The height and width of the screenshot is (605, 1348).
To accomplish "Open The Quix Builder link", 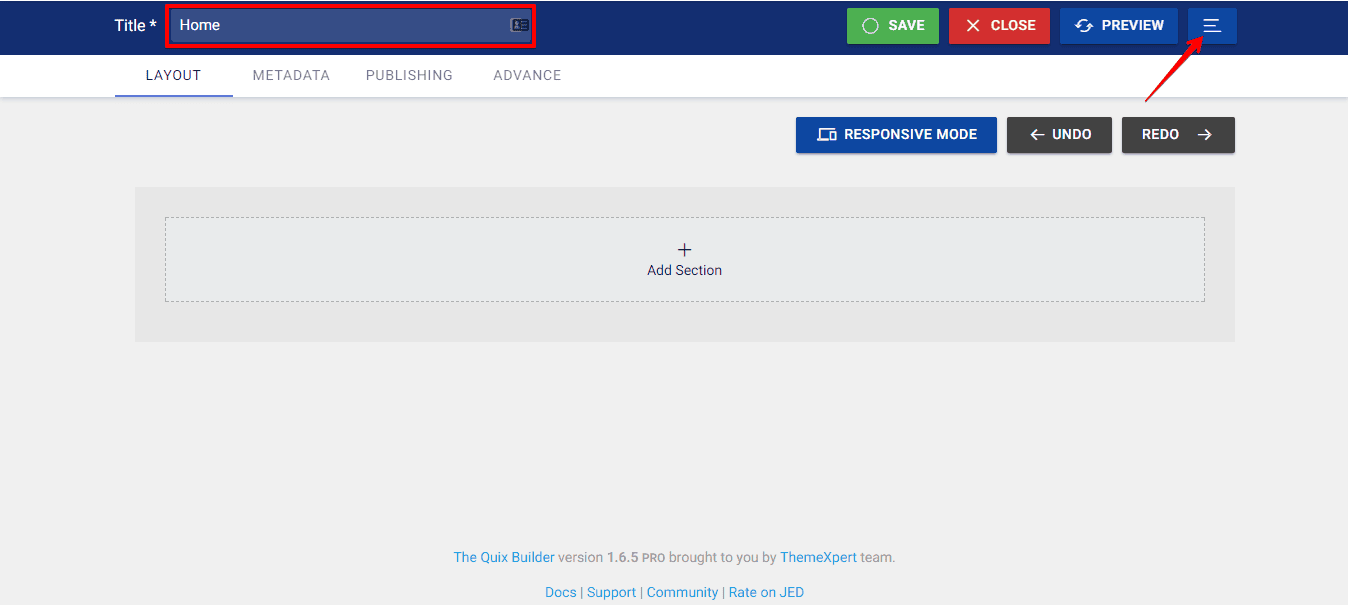I will (x=504, y=558).
